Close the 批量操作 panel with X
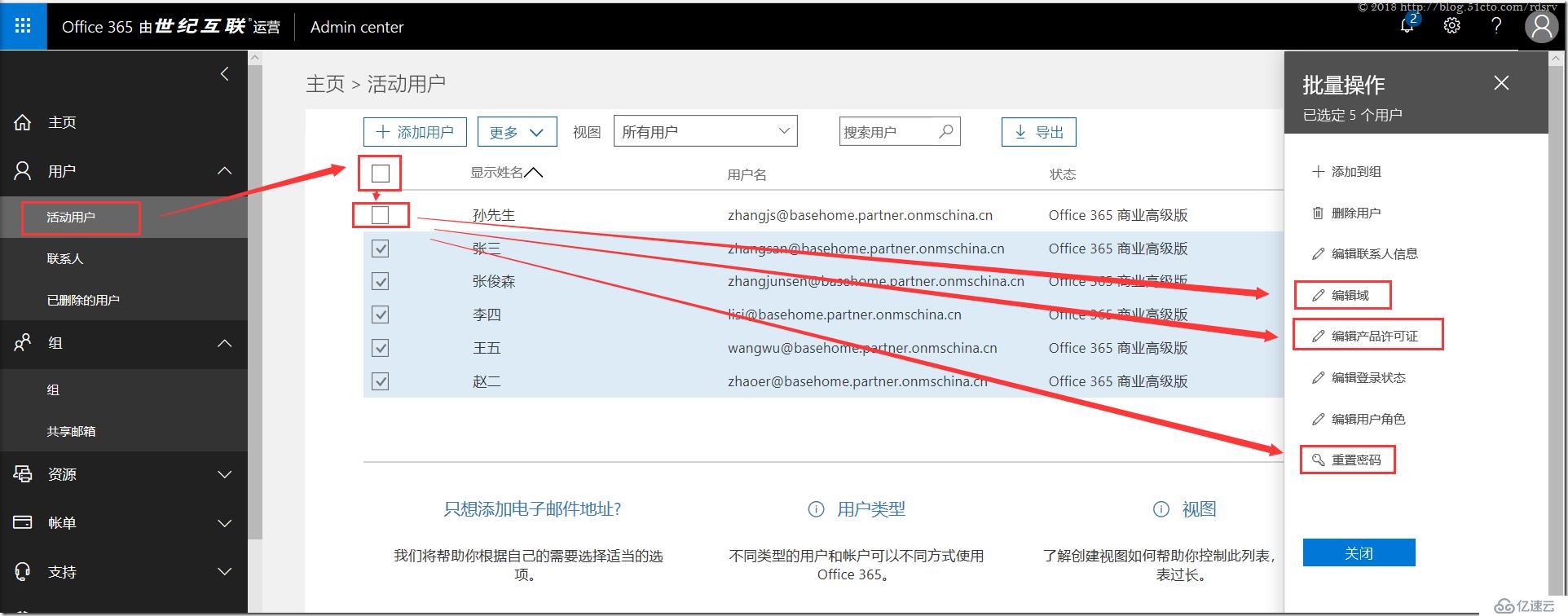Screen dimensions: 1568x616 tap(1501, 83)
